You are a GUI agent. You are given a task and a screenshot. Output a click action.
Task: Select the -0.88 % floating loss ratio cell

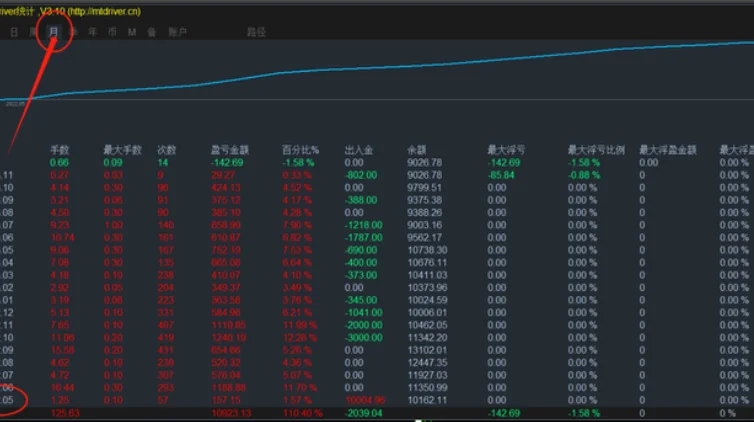(584, 175)
